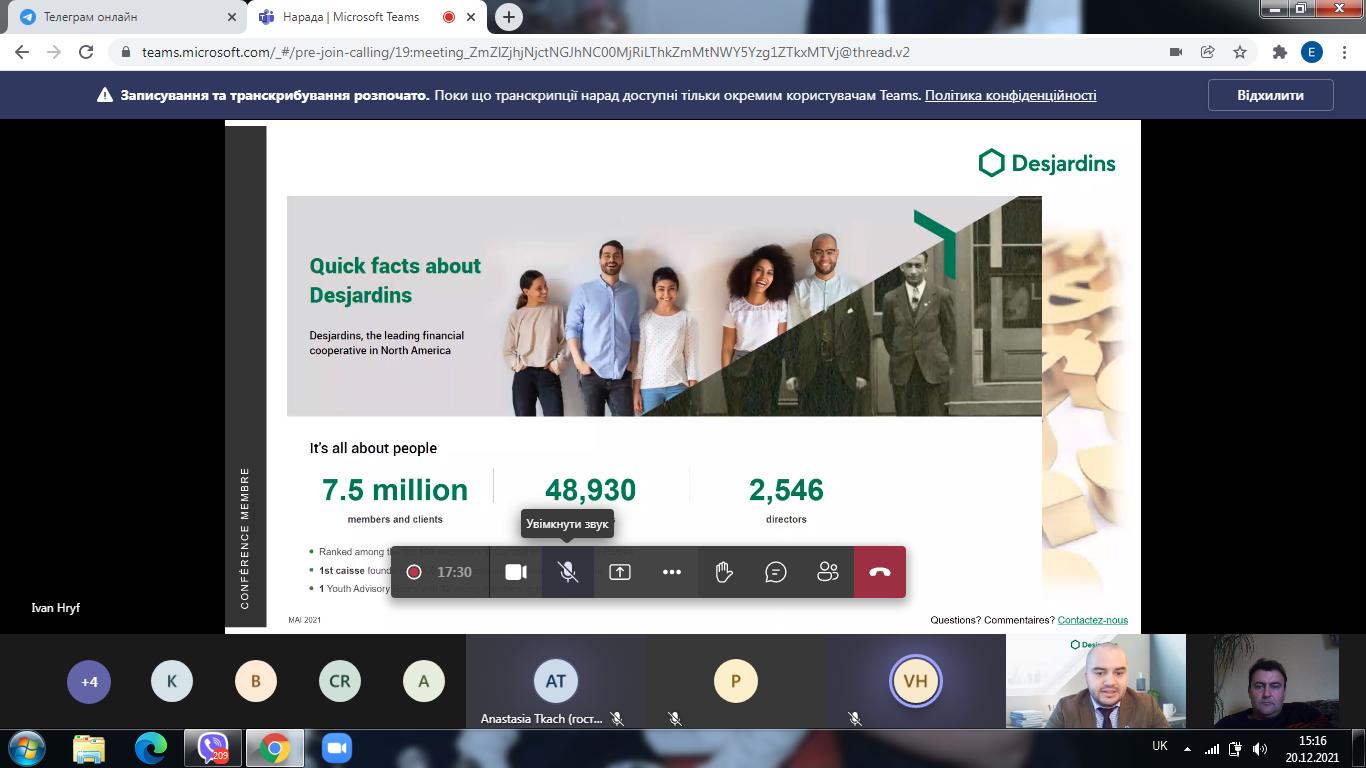1366x768 pixels.
Task: Select participant avatar B
Action: 256,682
